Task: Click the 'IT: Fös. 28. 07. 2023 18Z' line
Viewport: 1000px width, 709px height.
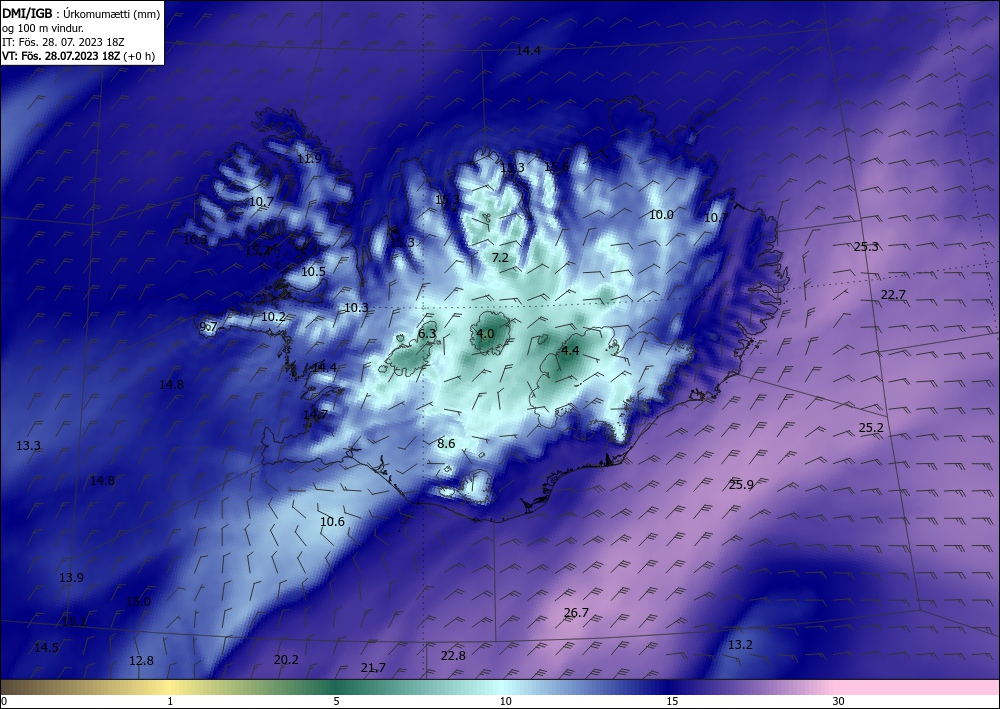Action: pyautogui.click(x=63, y=42)
